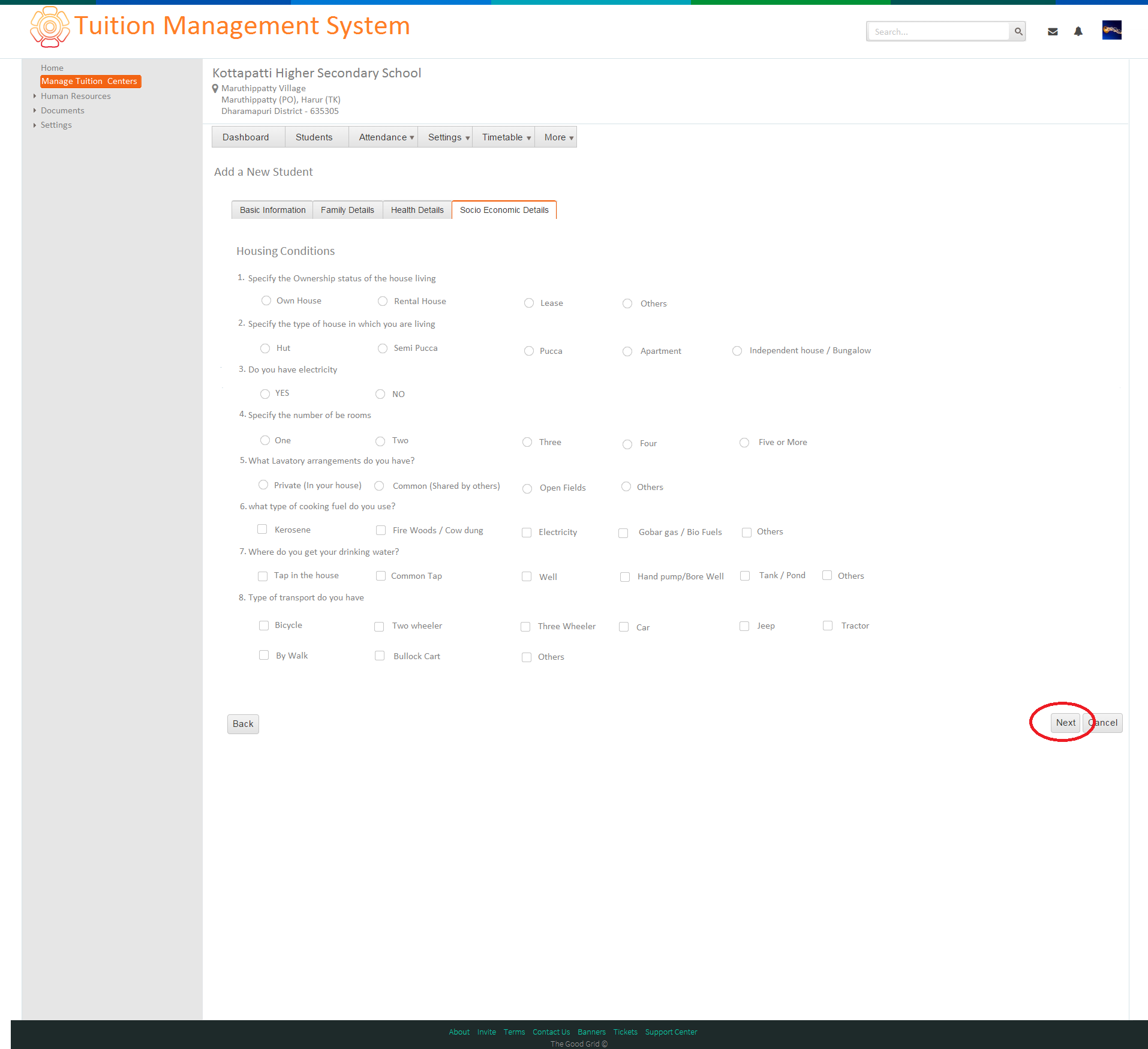Choose Independent house / Bungalow
This screenshot has width=1148, height=1049.
[737, 351]
